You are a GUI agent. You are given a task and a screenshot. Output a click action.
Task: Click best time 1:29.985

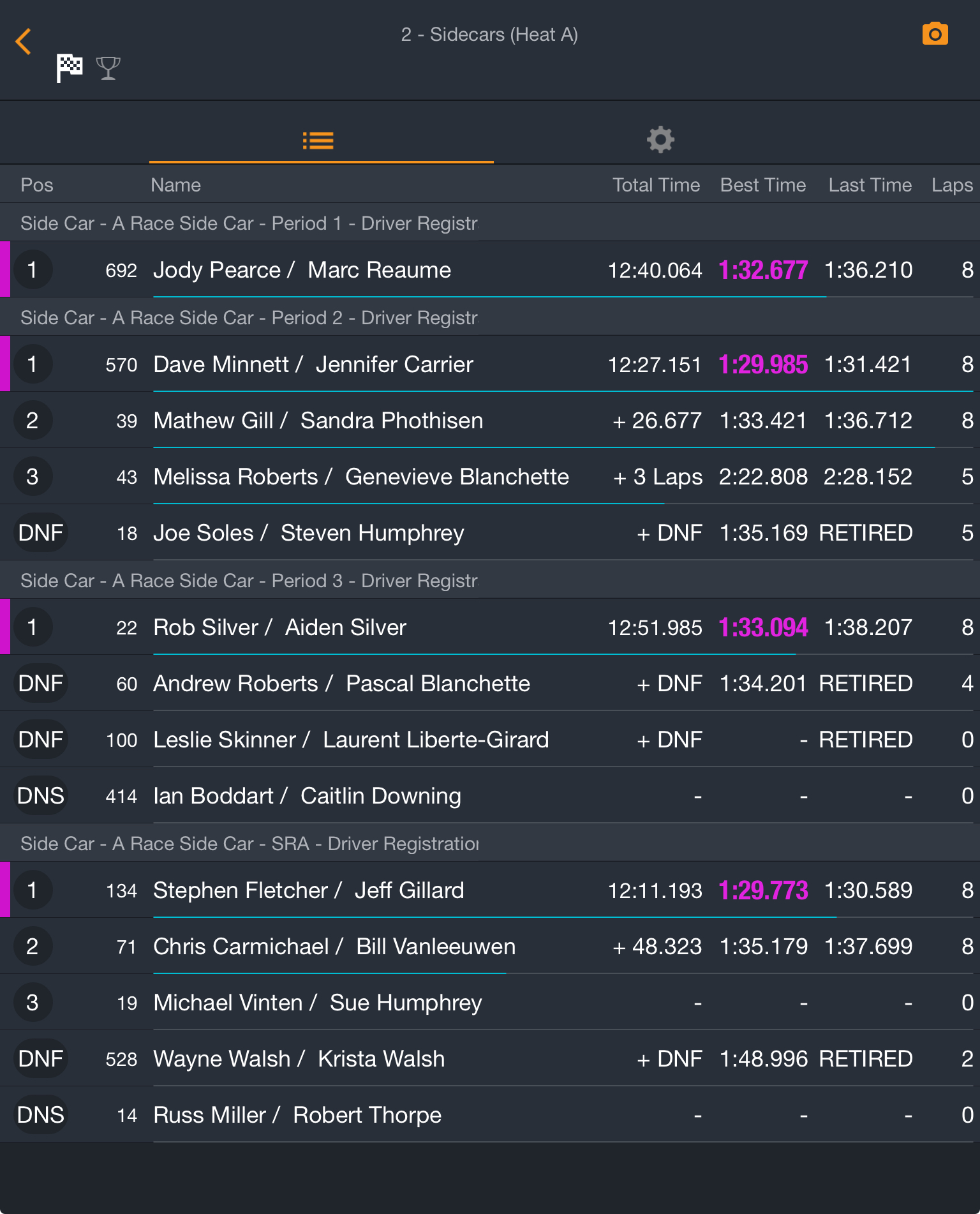pos(763,364)
